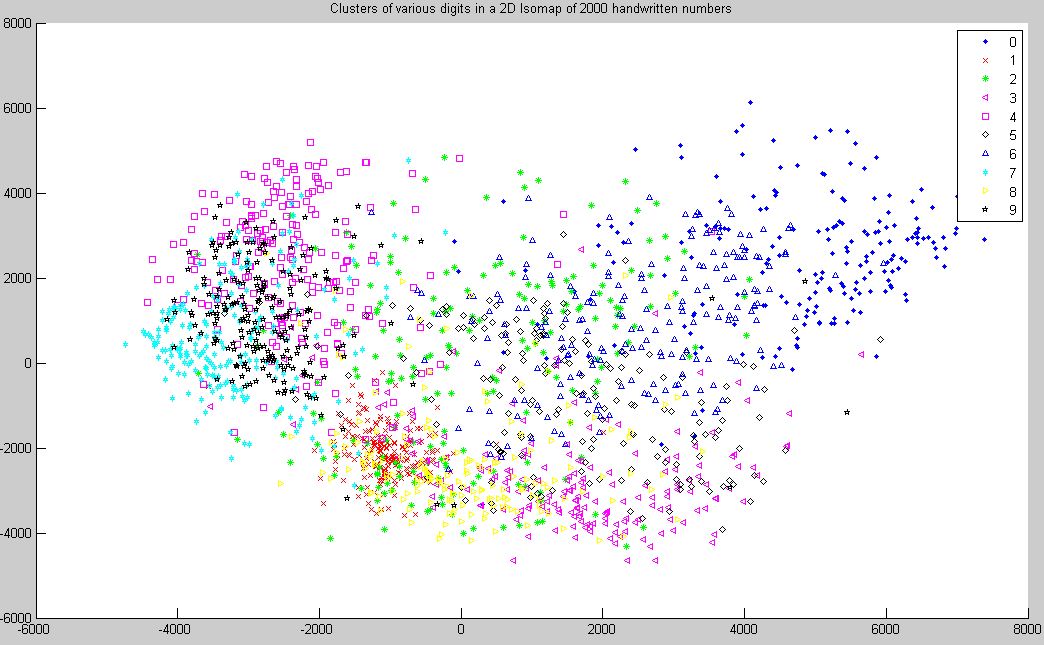1044x645 pixels.
Task: Click the legend label "5"
Action: 1013,136
